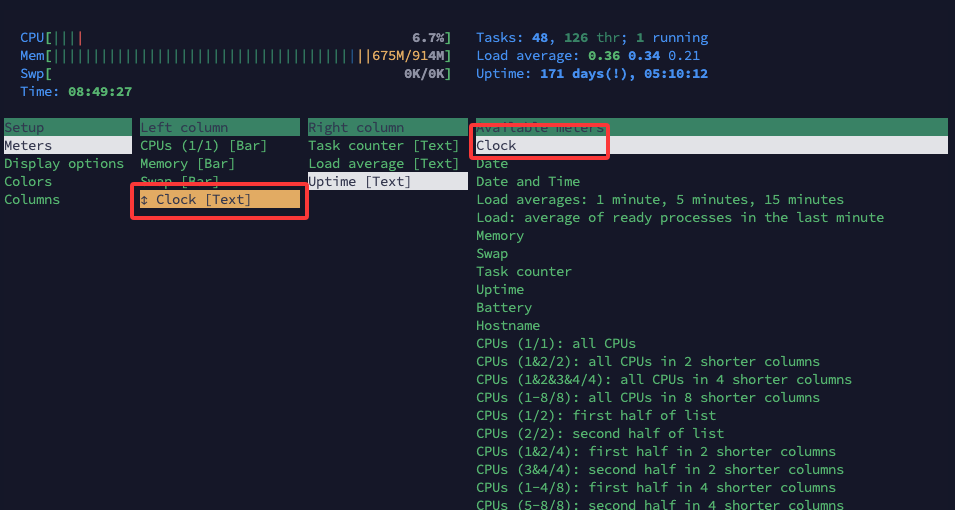Select Load average [Text] in Right column
Screen dimensions: 955x510
(384, 164)
